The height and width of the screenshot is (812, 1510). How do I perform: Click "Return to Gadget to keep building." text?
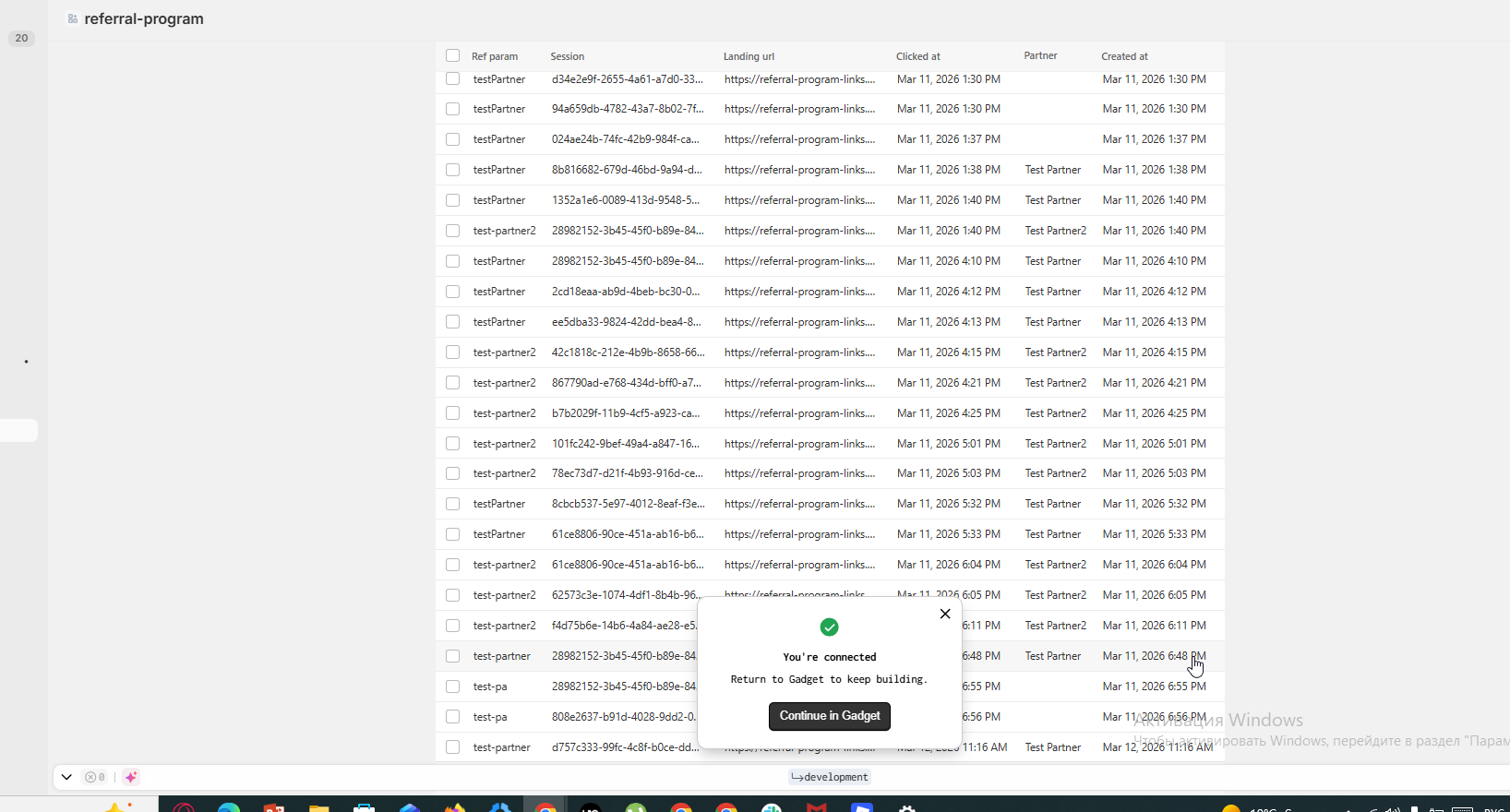[x=829, y=679]
